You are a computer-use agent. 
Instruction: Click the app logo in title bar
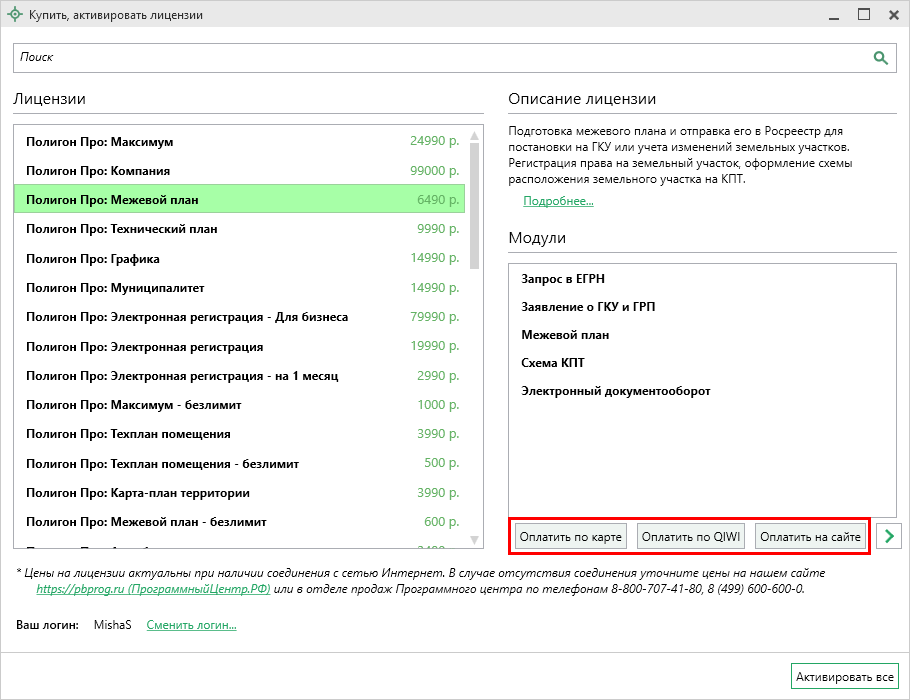pos(14,15)
